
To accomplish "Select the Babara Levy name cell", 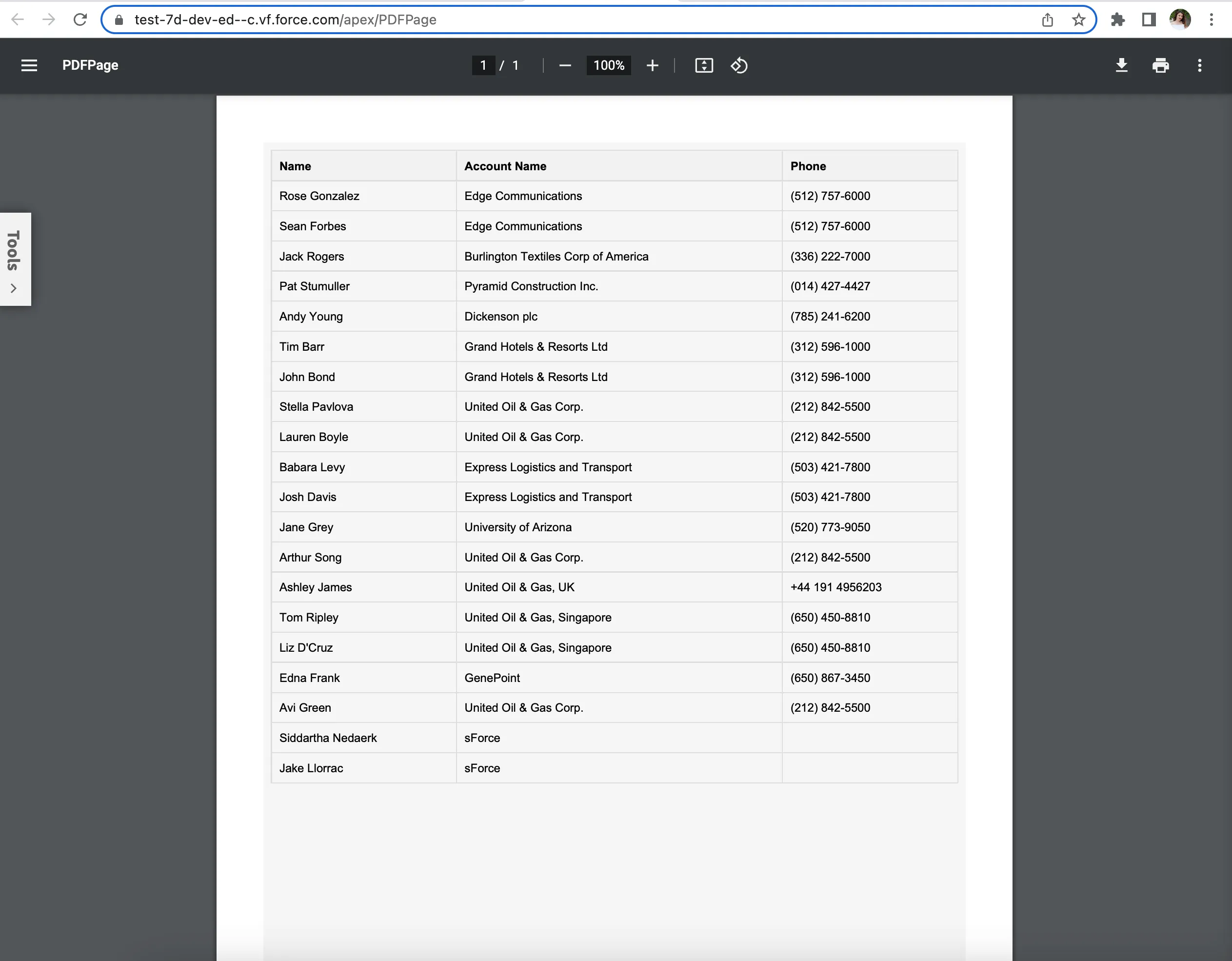I will [364, 467].
